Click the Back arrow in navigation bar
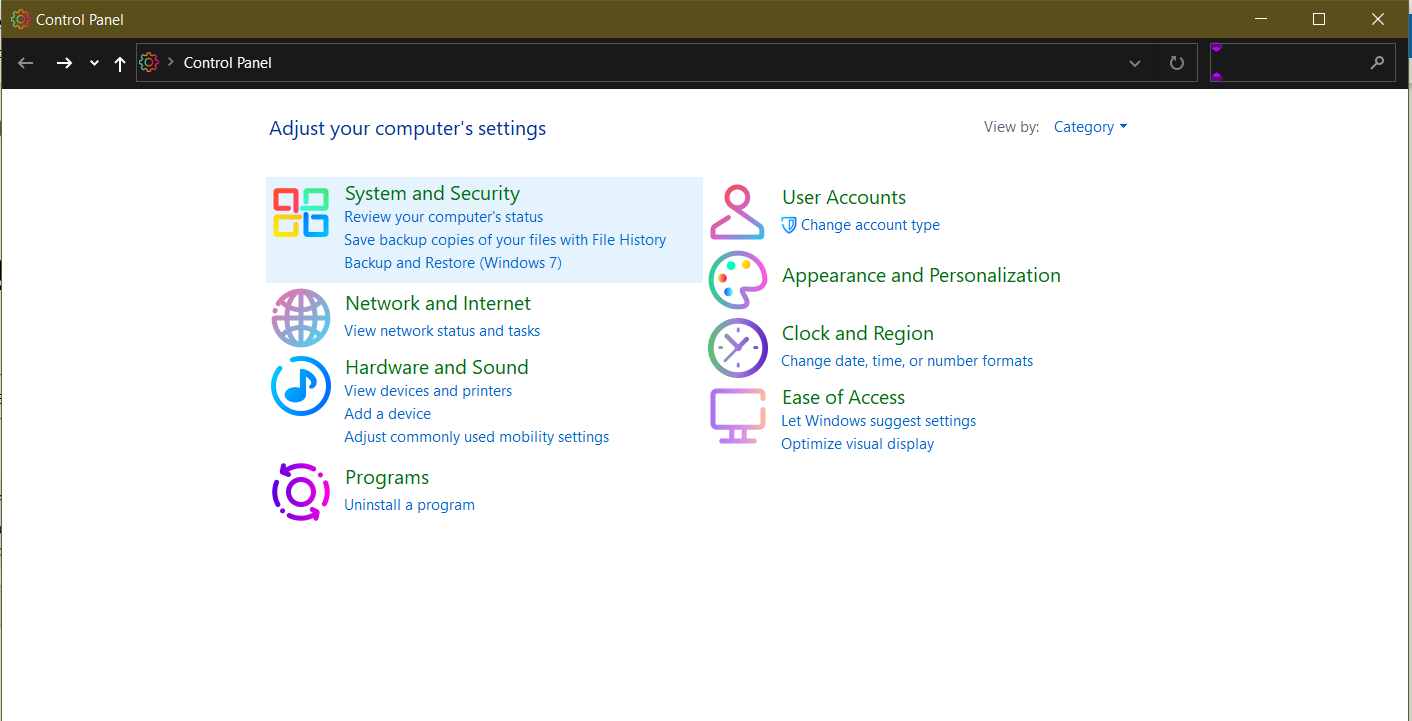1412x721 pixels. click(x=26, y=63)
